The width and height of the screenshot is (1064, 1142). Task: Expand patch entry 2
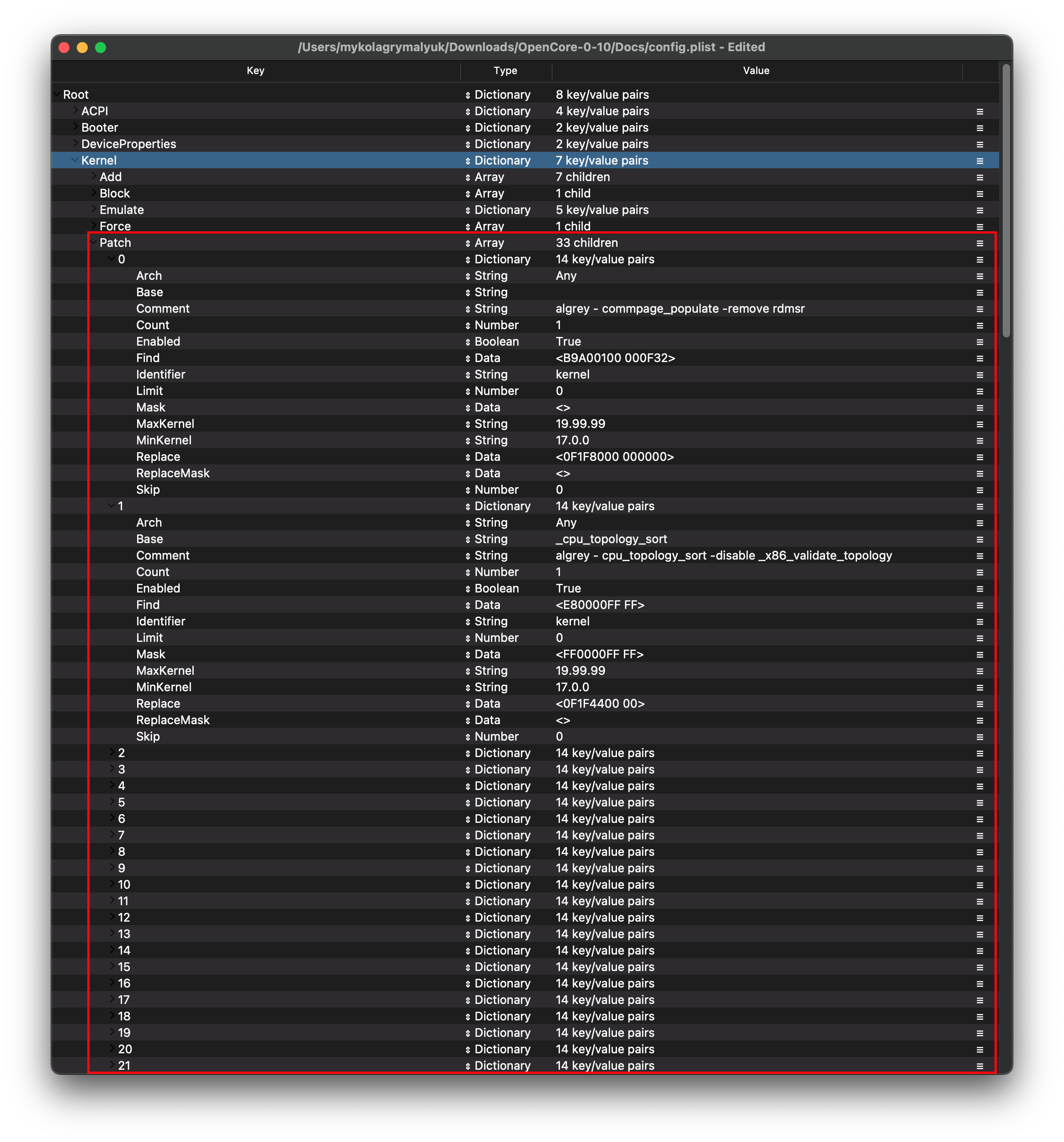click(x=112, y=752)
